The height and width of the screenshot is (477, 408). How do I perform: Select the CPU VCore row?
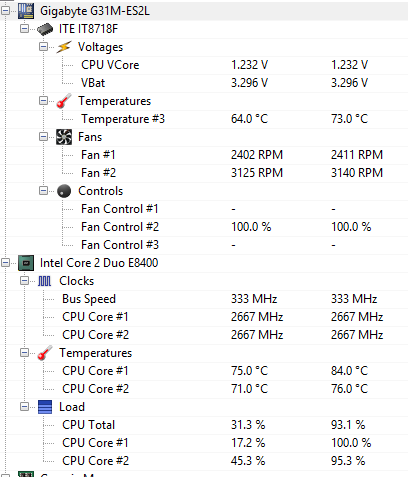point(204,65)
